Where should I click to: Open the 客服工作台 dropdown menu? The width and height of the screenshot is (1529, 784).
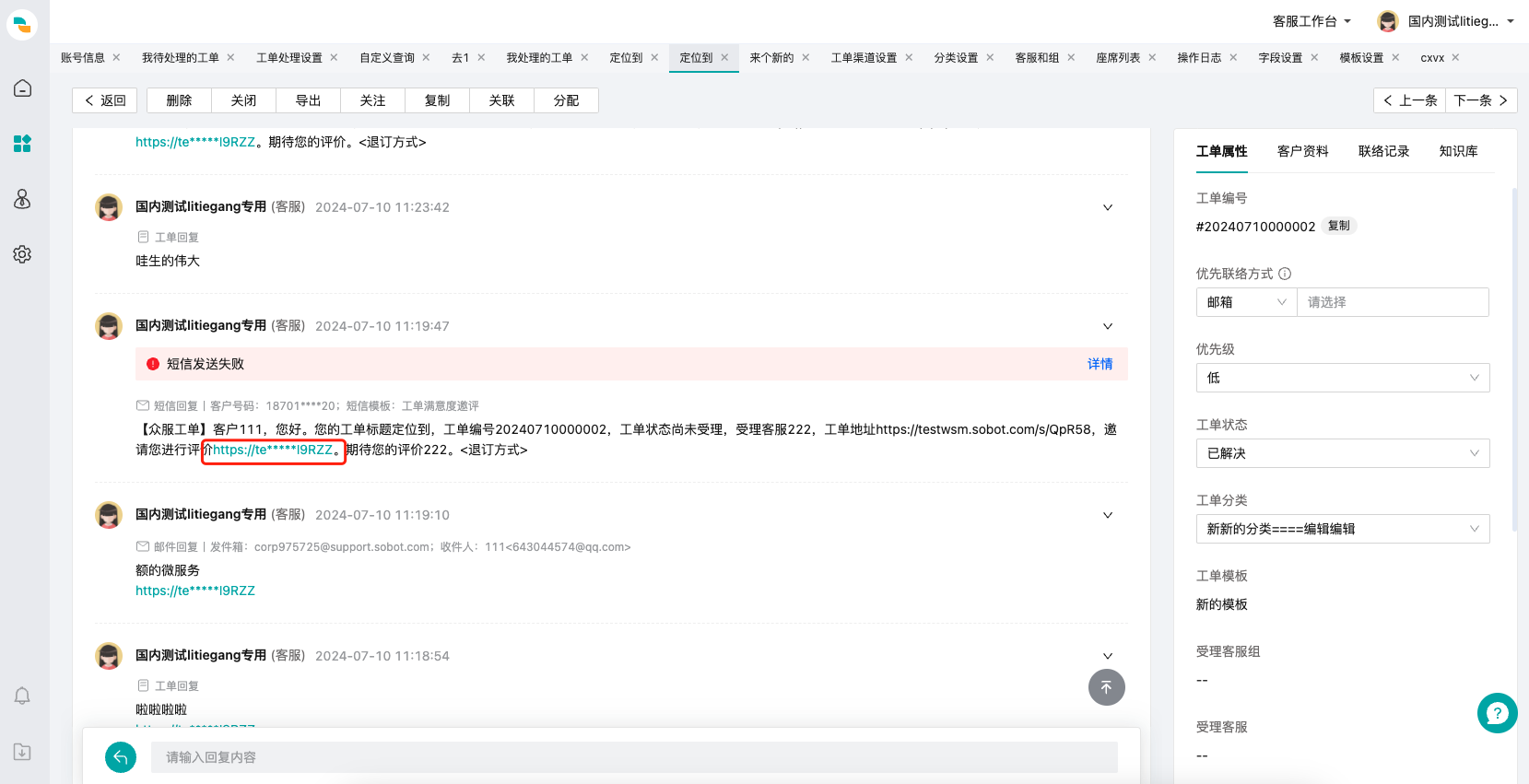tap(1311, 21)
